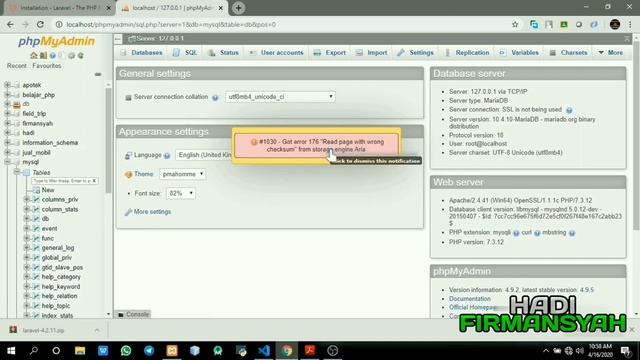Reload the browser page

click(40, 24)
